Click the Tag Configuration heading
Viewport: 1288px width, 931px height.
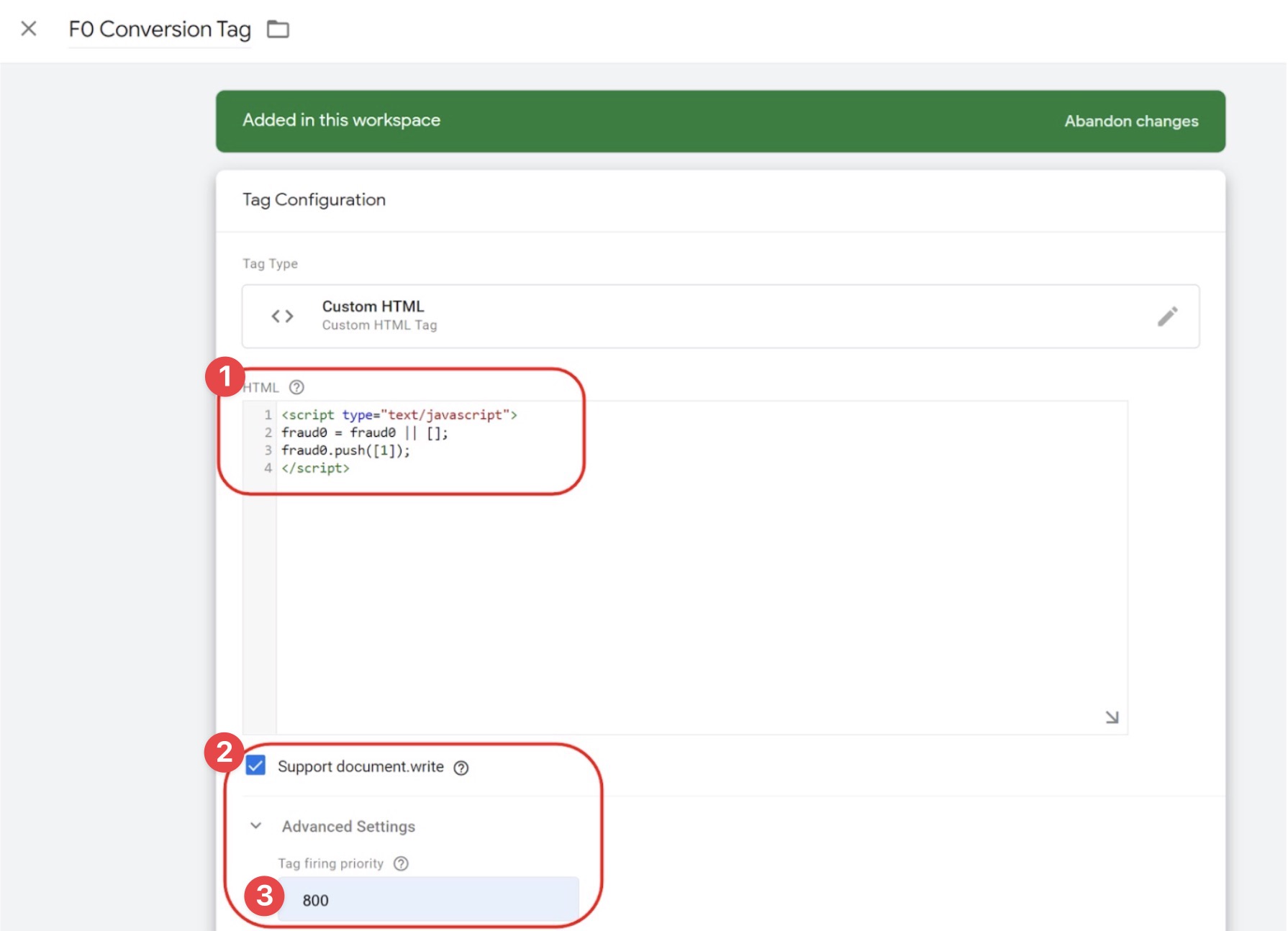(314, 200)
